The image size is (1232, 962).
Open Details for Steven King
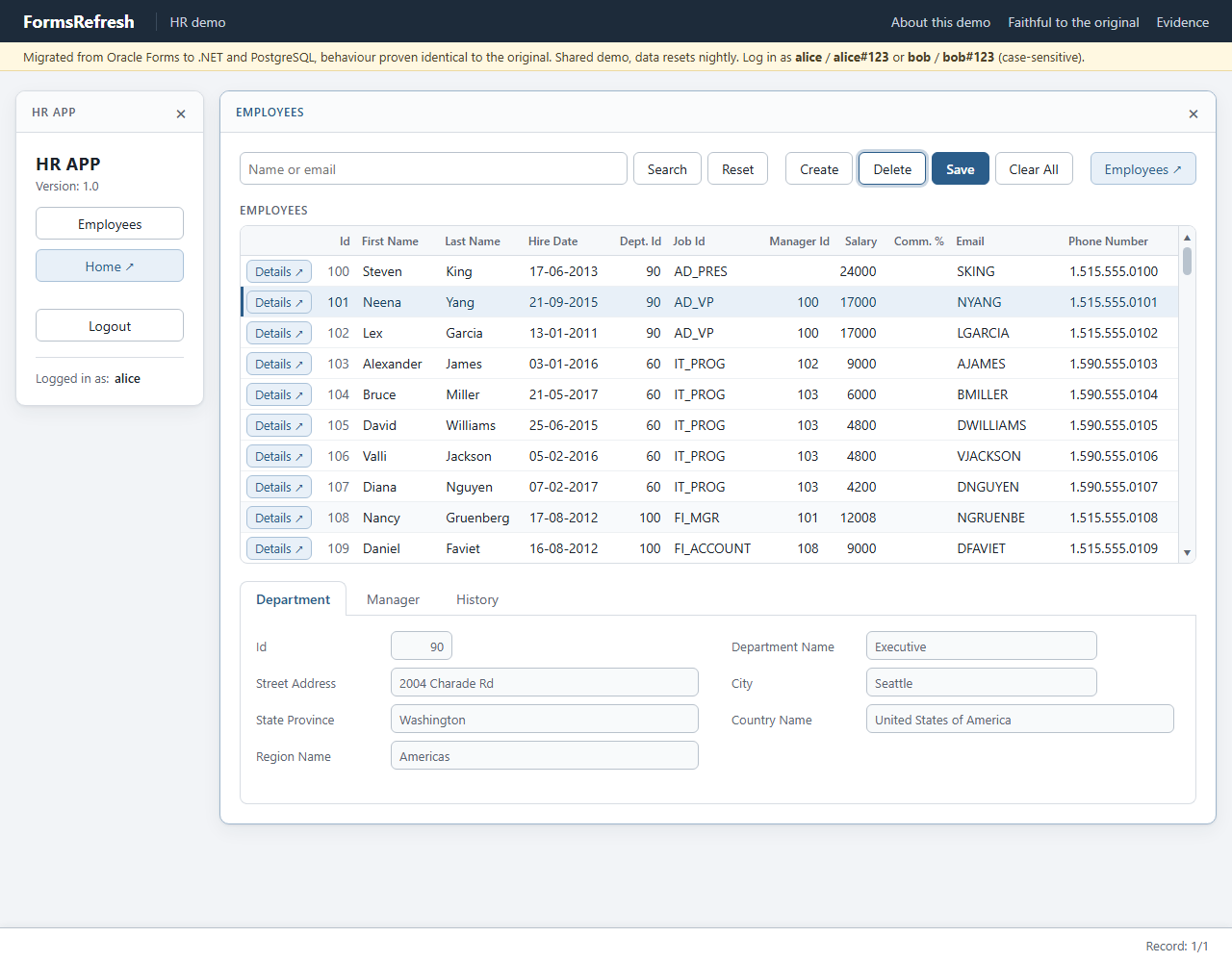tap(279, 271)
